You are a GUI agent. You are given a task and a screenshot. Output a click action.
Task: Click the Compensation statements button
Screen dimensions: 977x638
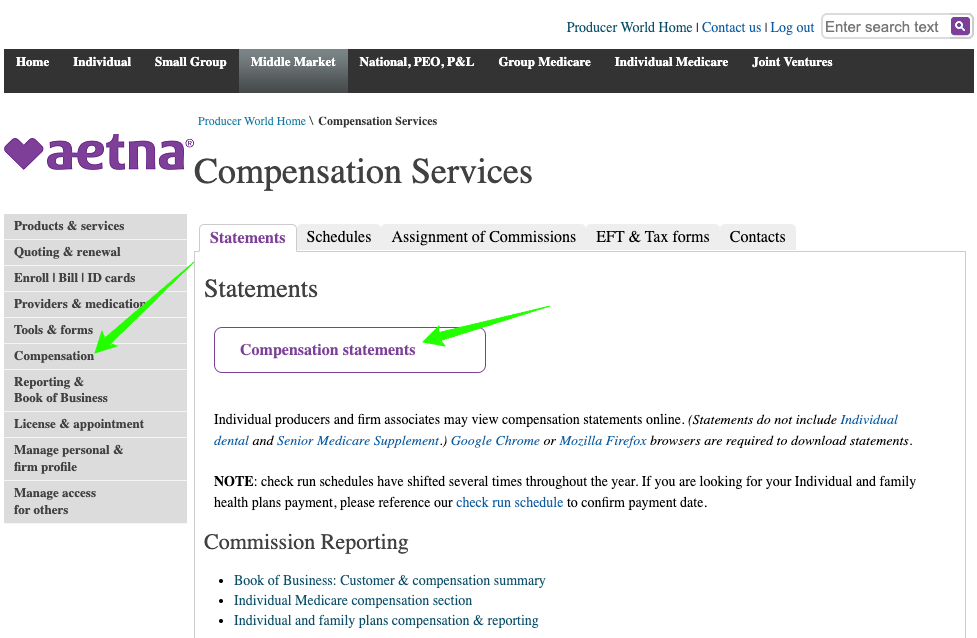click(x=350, y=350)
